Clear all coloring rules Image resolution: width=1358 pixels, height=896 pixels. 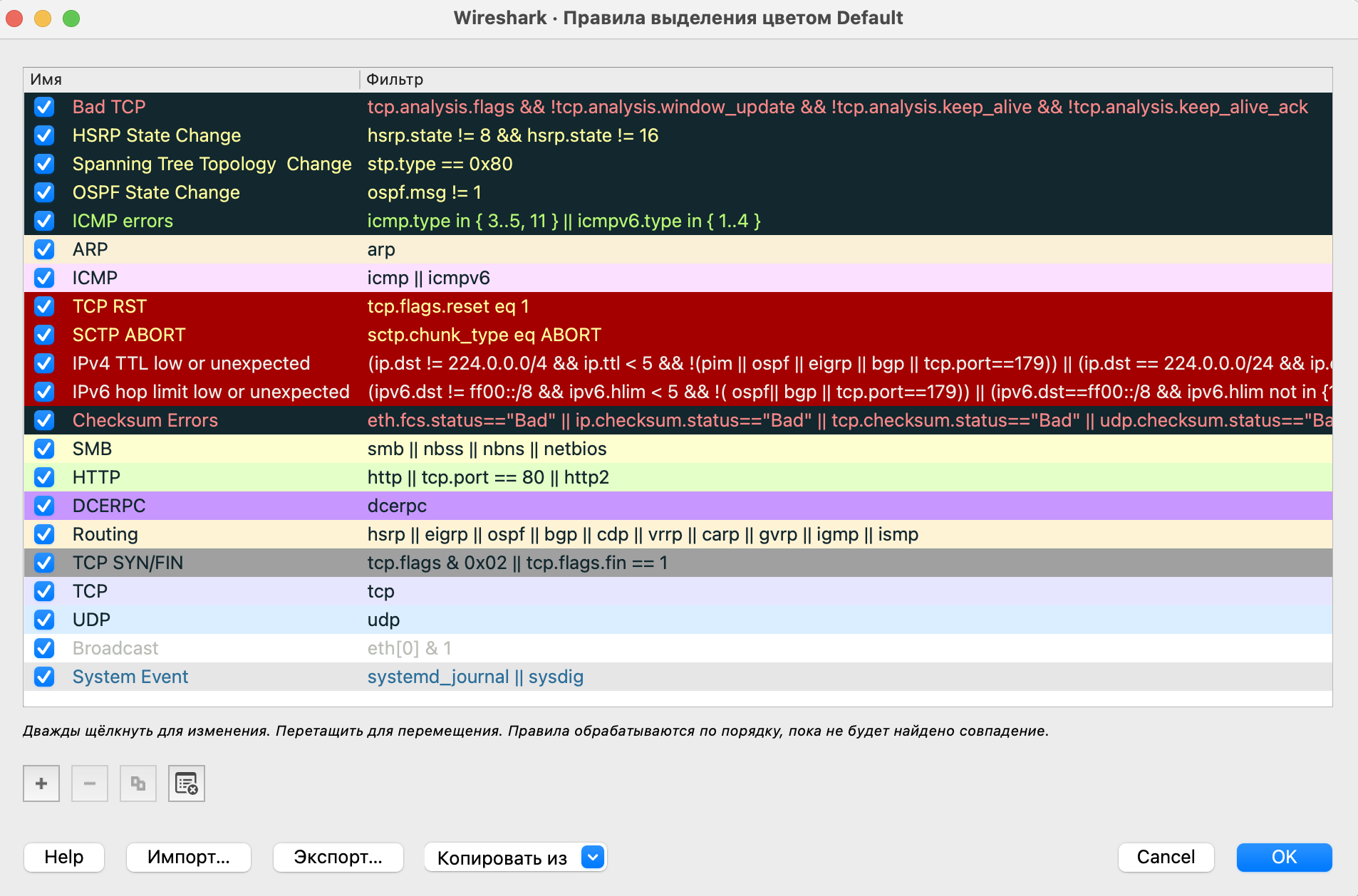point(186,783)
